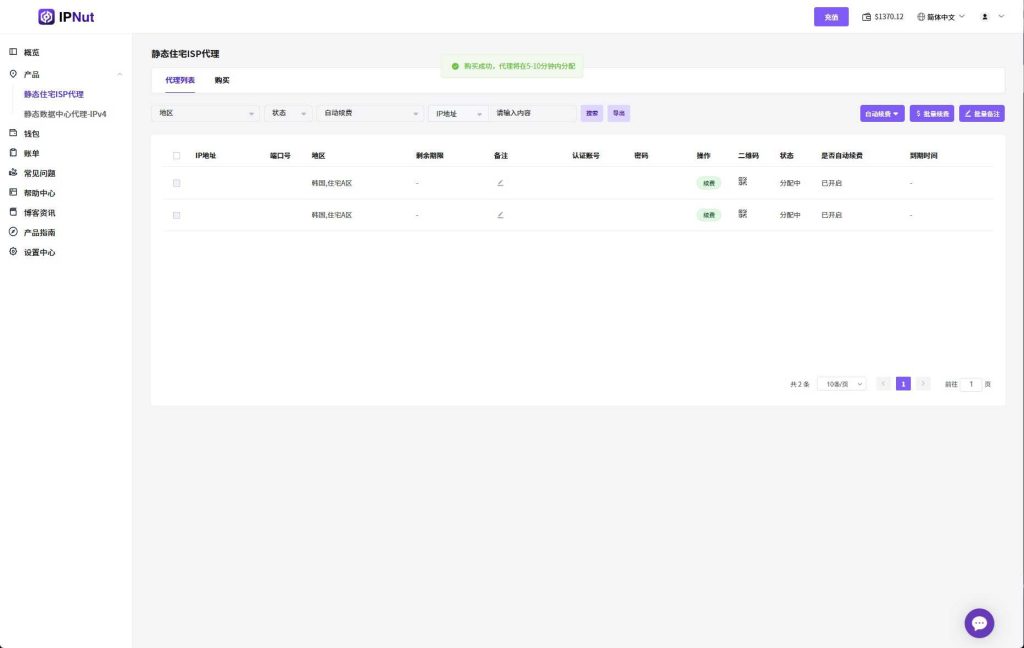The height and width of the screenshot is (648, 1024).
Task: Click the 续费 renew tag in first row
Action: pyautogui.click(x=709, y=183)
